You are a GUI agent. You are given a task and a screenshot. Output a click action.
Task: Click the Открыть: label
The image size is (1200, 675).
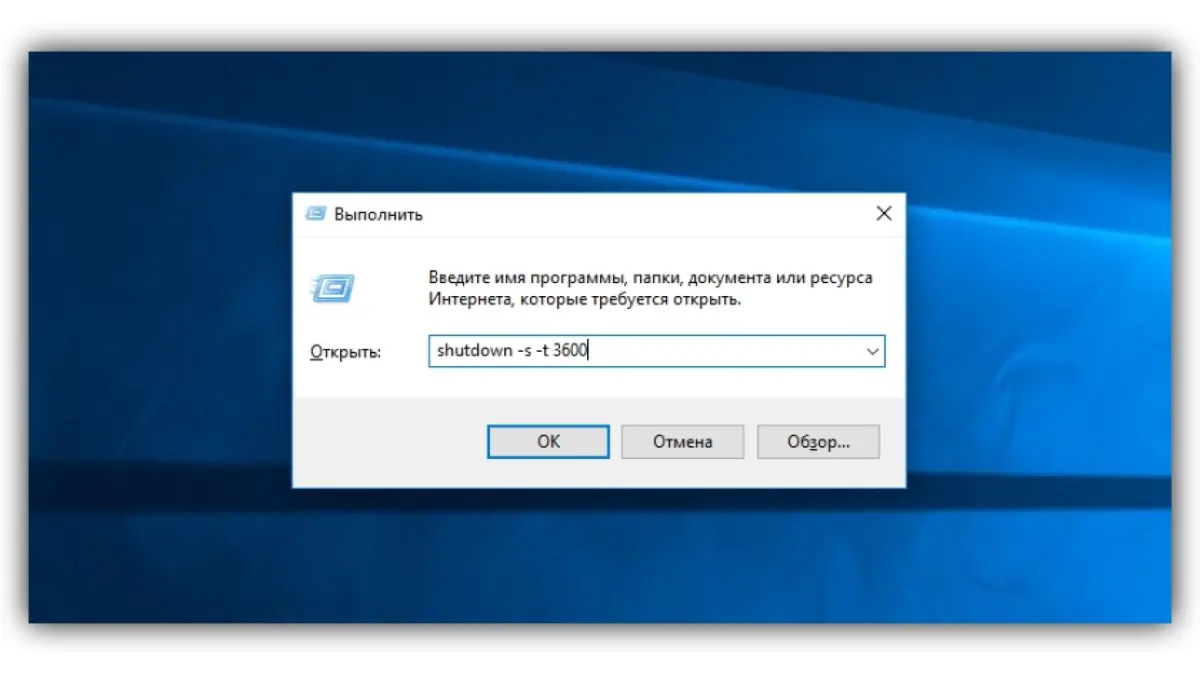(345, 353)
